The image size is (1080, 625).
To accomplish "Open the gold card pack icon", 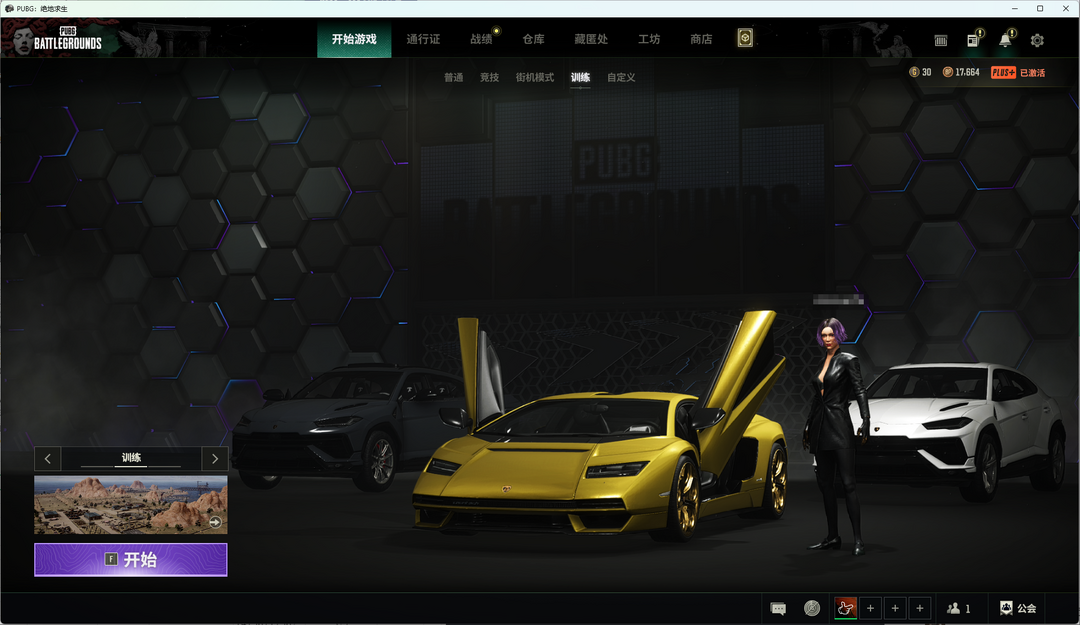I will 745,39.
